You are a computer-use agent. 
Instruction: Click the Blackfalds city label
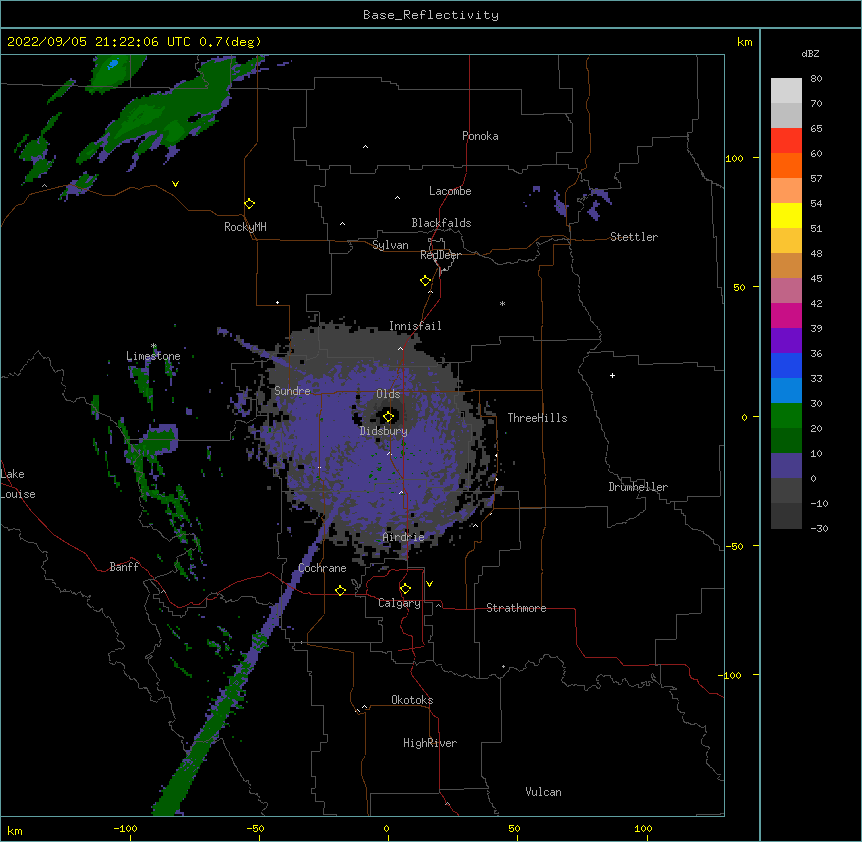441,223
